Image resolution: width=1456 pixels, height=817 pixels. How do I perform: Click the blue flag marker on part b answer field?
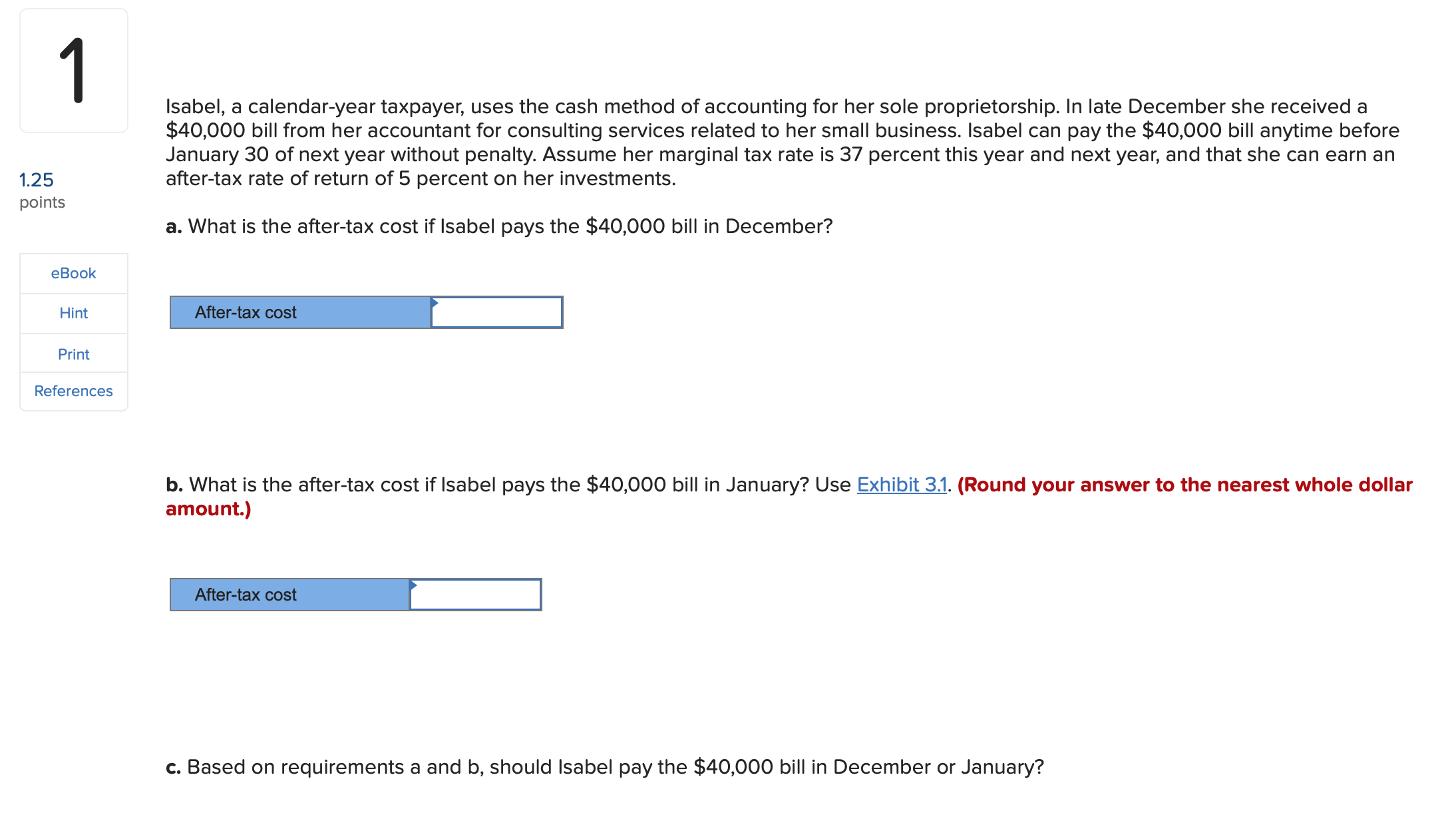coord(412,586)
